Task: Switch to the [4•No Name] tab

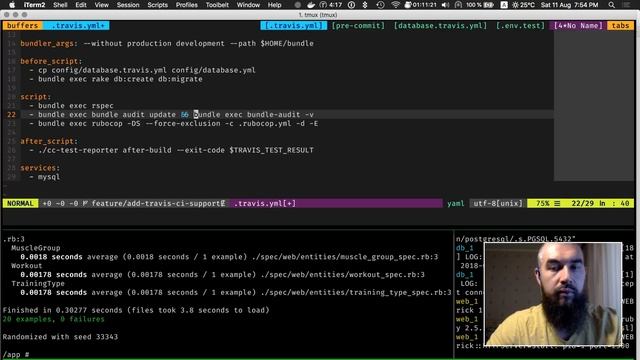Action: tap(578, 25)
